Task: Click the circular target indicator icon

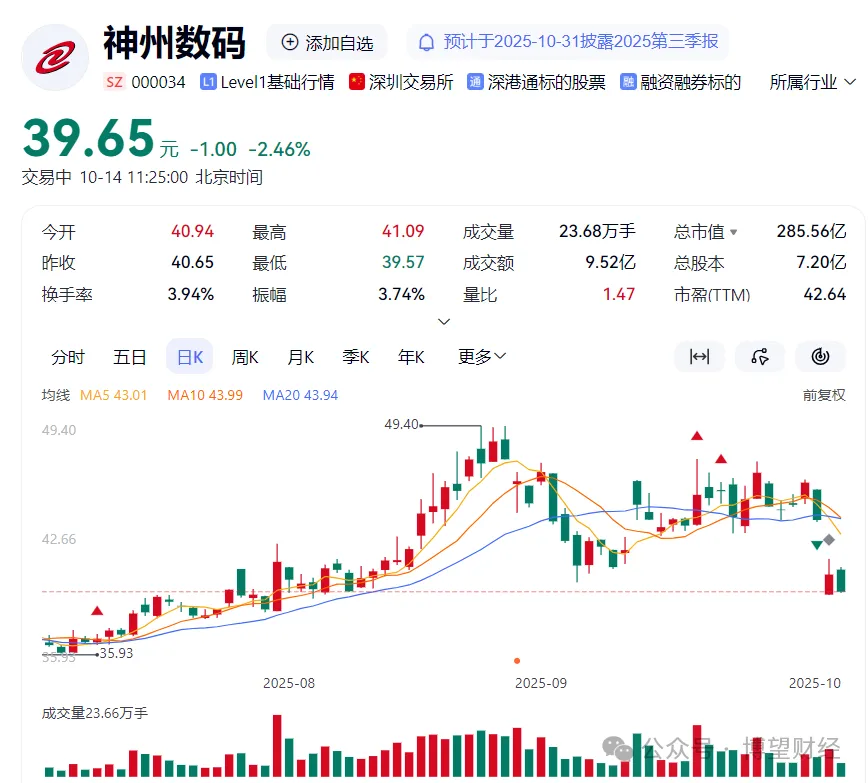Action: click(x=820, y=357)
